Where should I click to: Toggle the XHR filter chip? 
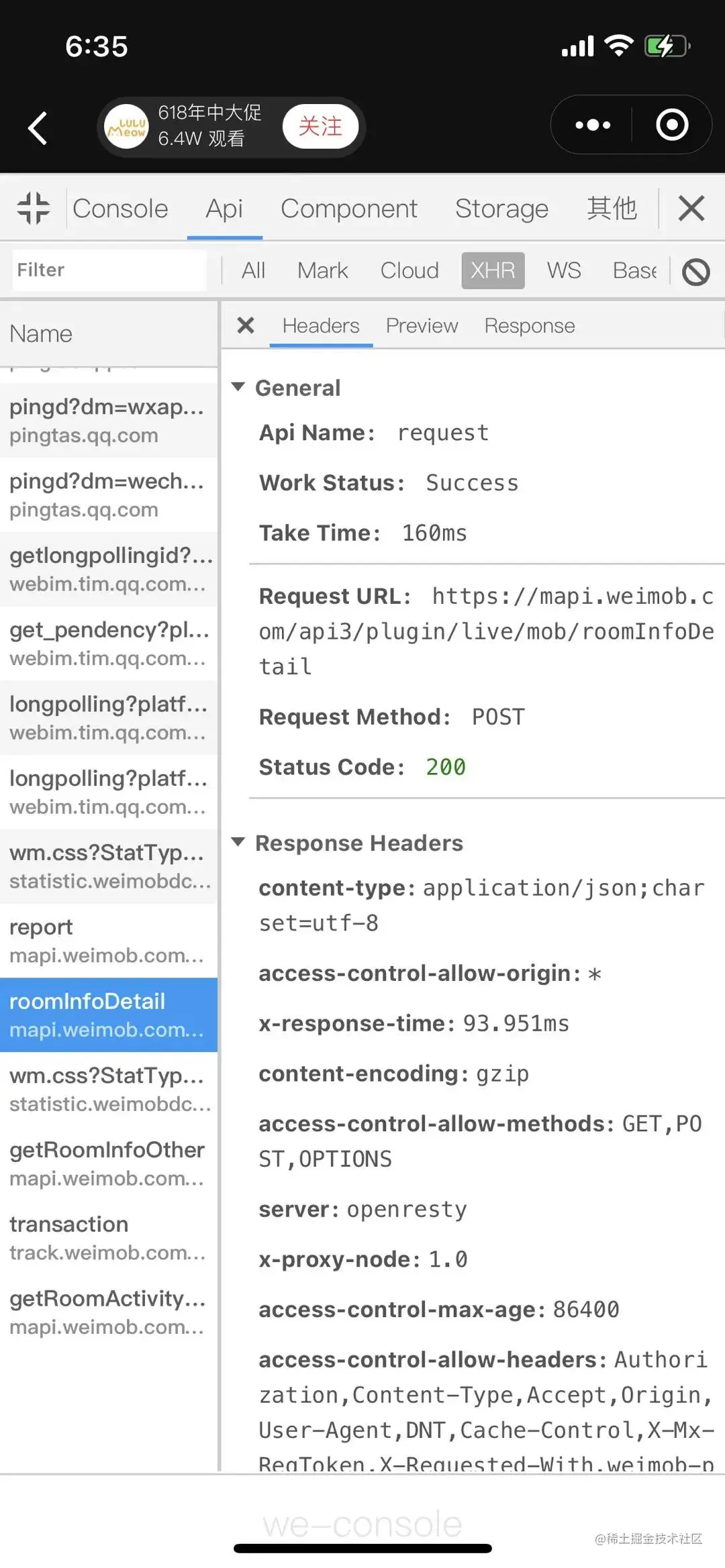click(x=493, y=270)
